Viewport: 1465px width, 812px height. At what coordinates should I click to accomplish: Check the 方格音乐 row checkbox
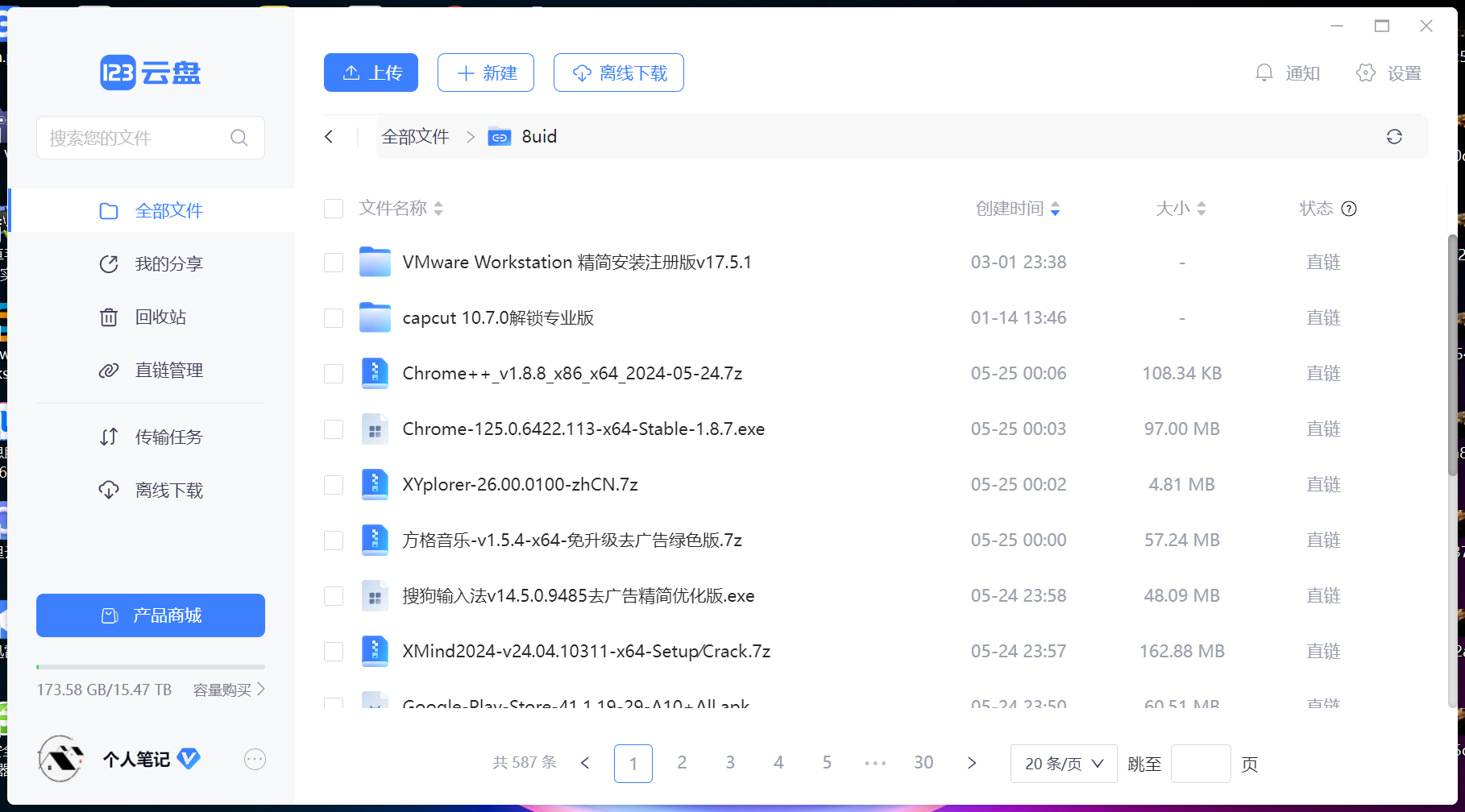click(x=334, y=541)
